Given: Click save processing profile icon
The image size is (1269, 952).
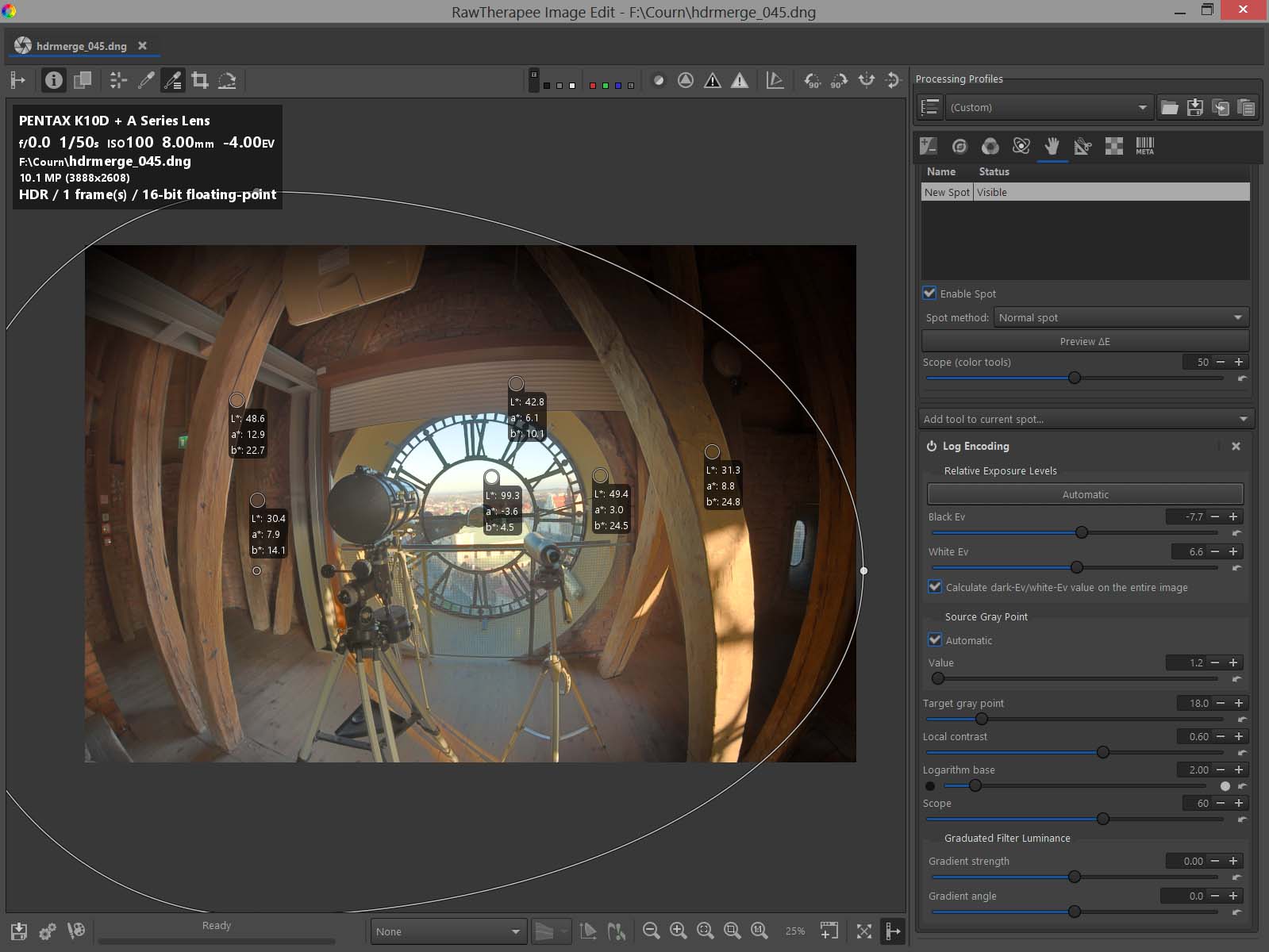Looking at the screenshot, I should coord(1194,107).
